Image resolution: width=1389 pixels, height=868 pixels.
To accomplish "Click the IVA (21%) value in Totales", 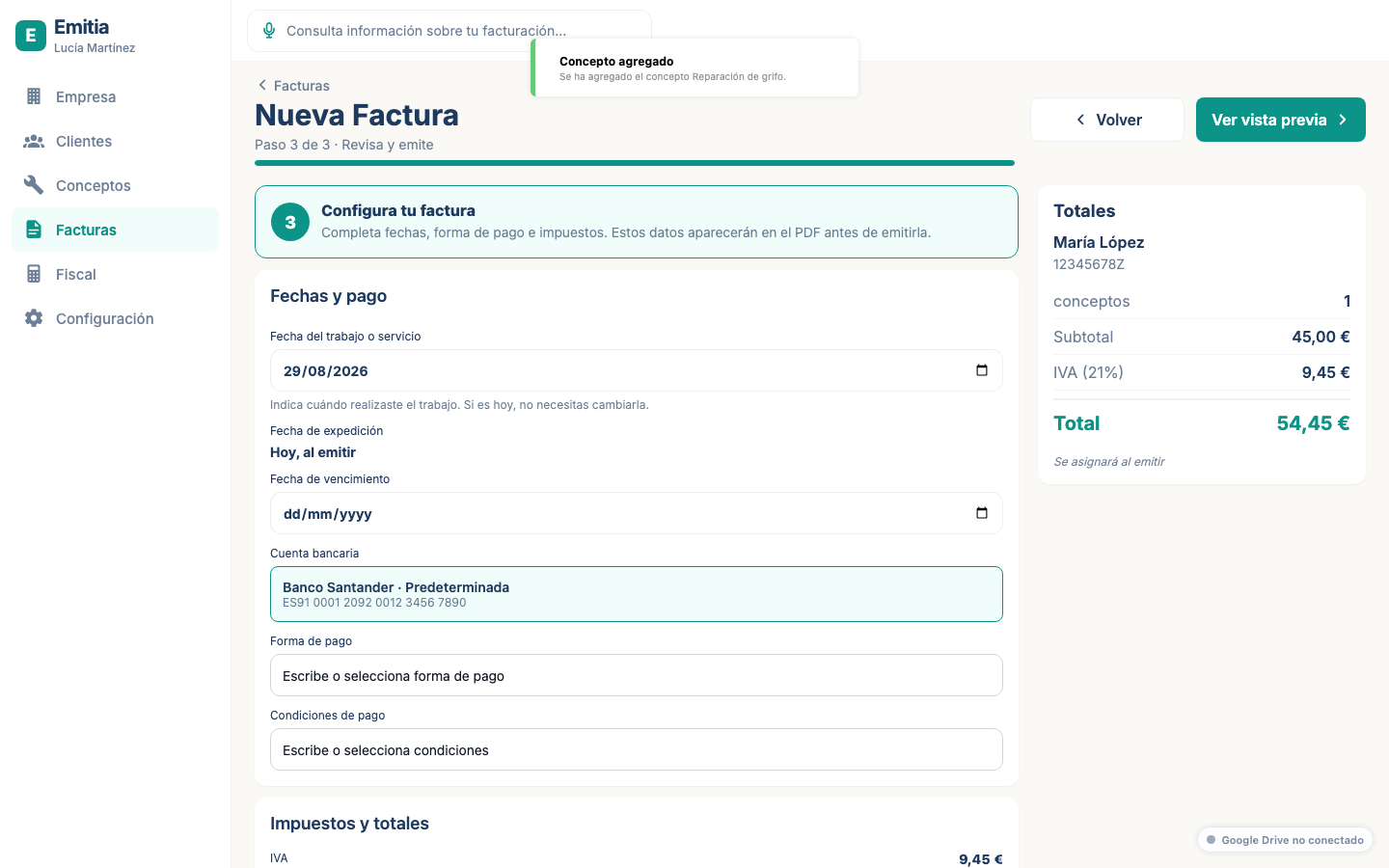I will point(1326,372).
